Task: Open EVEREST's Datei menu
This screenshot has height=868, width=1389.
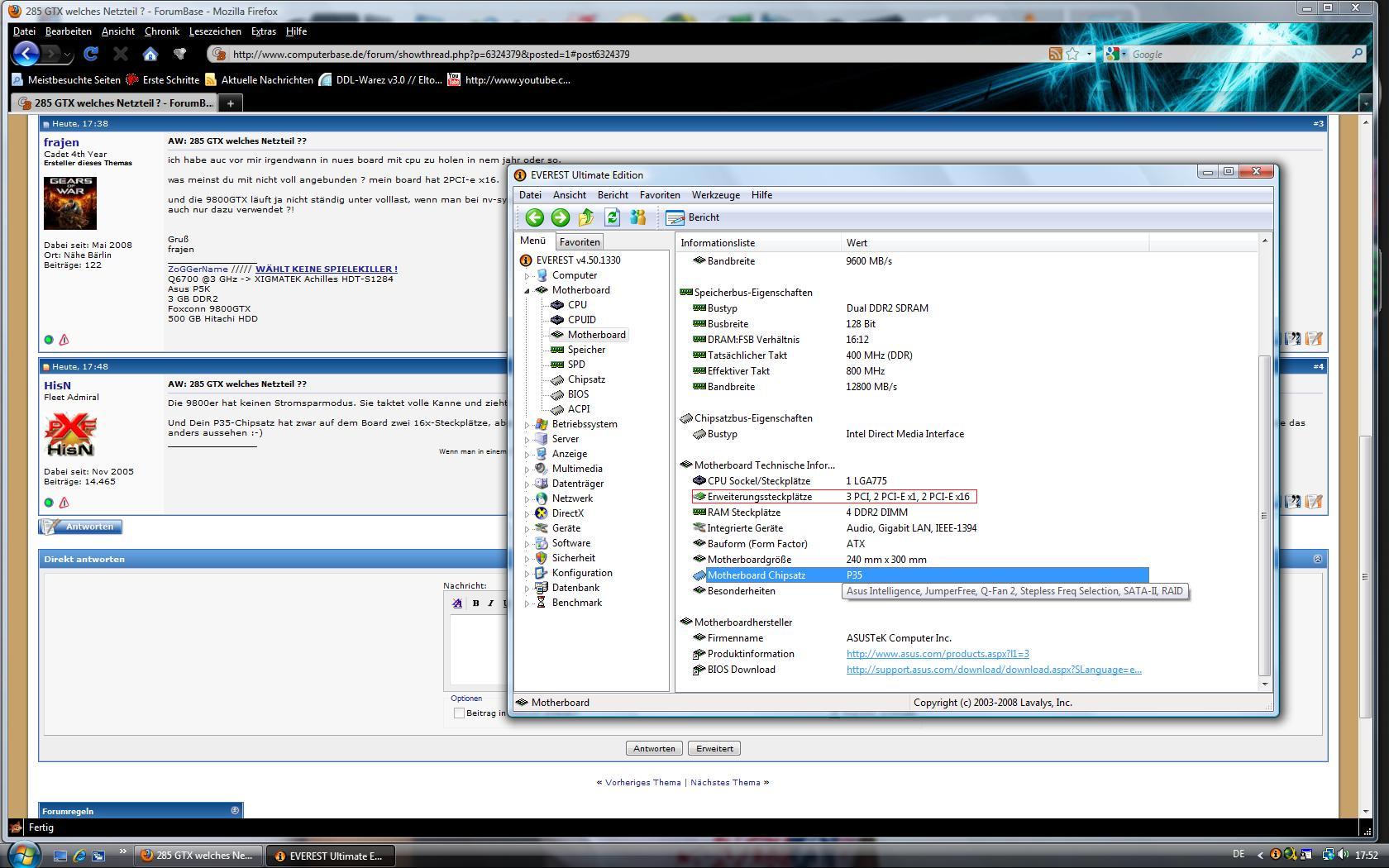Action: pos(530,195)
